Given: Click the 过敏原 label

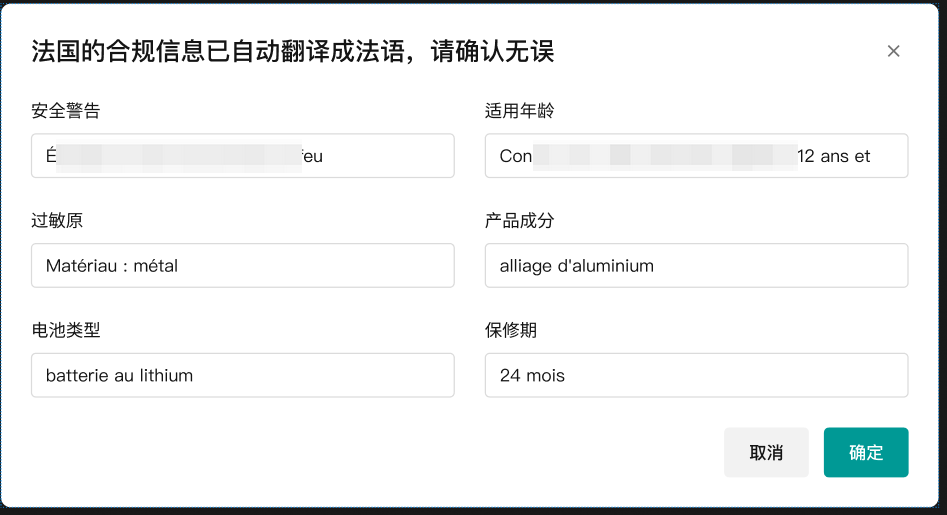Looking at the screenshot, I should [x=57, y=221].
